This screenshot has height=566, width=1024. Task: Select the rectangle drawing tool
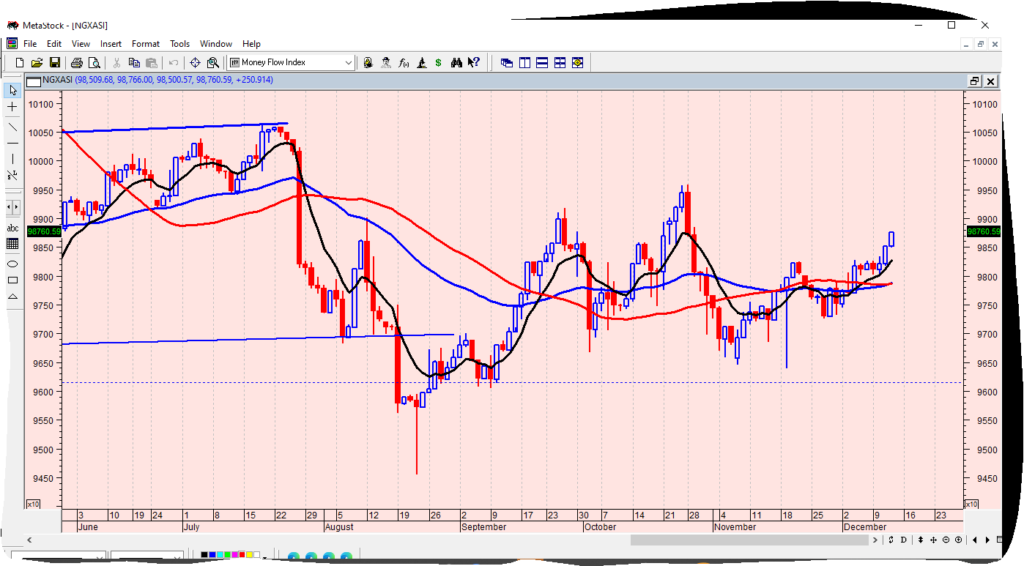(13, 279)
